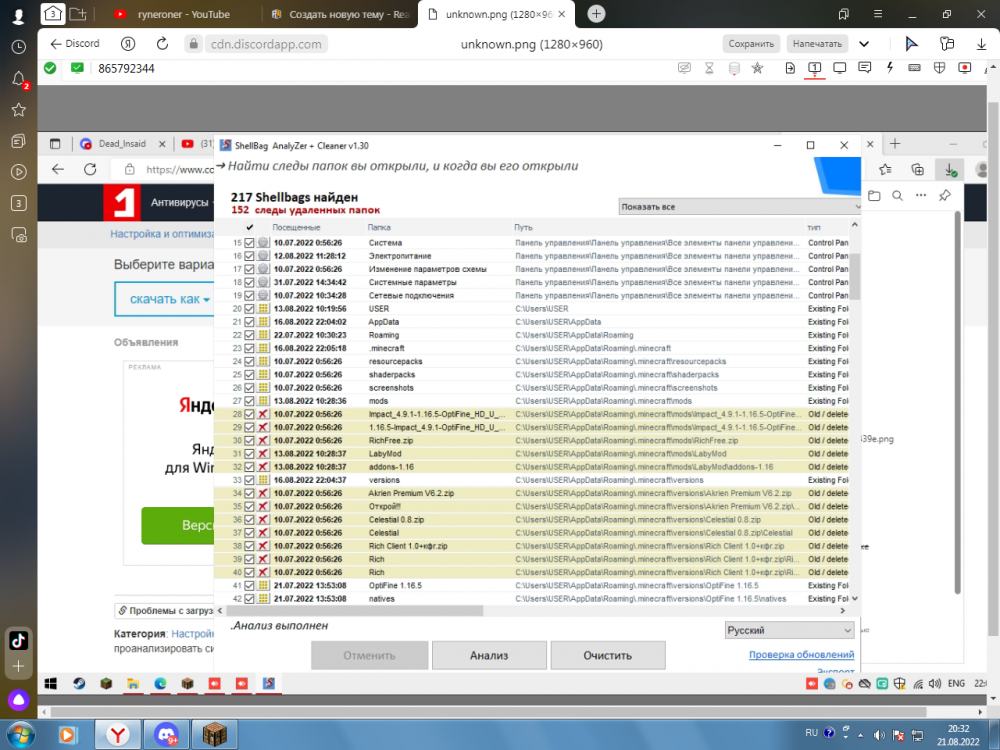Click the 'Очистить' button
The image size is (1000, 750).
[608, 656]
